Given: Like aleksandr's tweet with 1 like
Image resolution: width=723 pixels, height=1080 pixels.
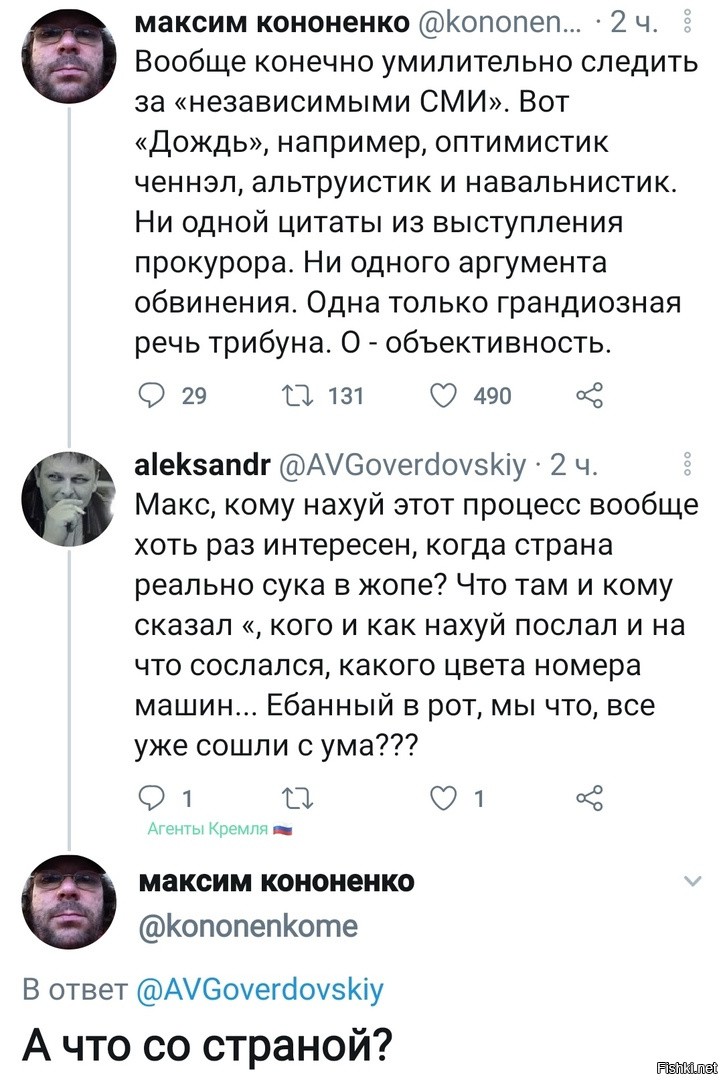Looking at the screenshot, I should click(x=443, y=798).
